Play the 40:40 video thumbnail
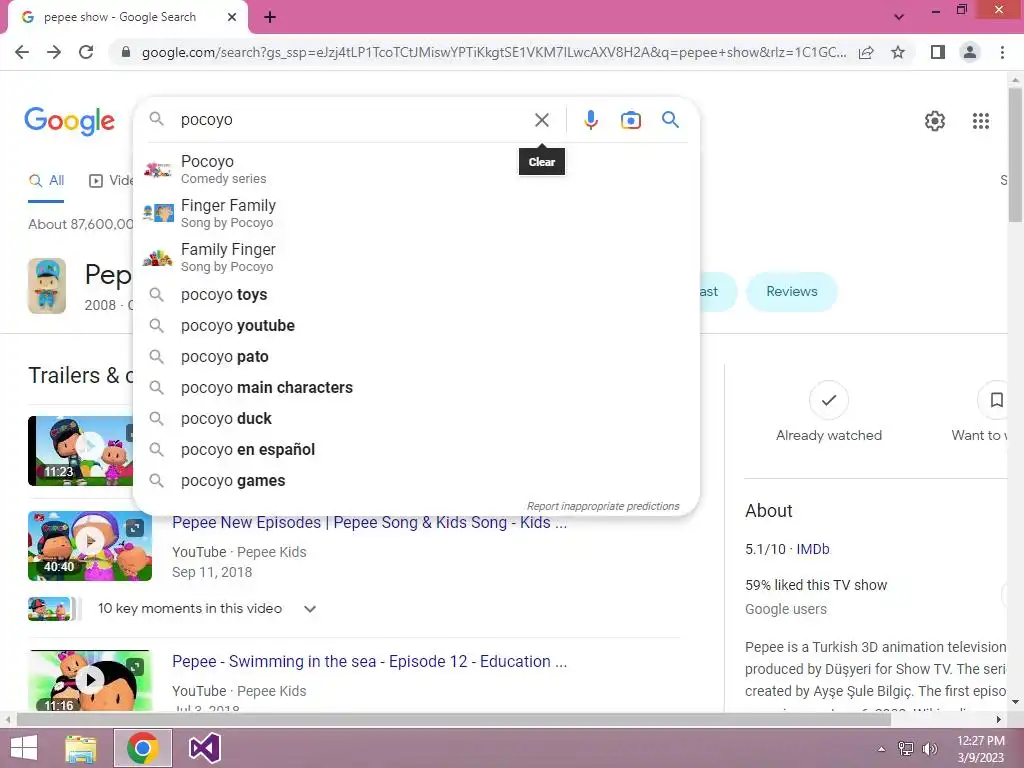Viewport: 1024px width, 768px height. point(90,546)
